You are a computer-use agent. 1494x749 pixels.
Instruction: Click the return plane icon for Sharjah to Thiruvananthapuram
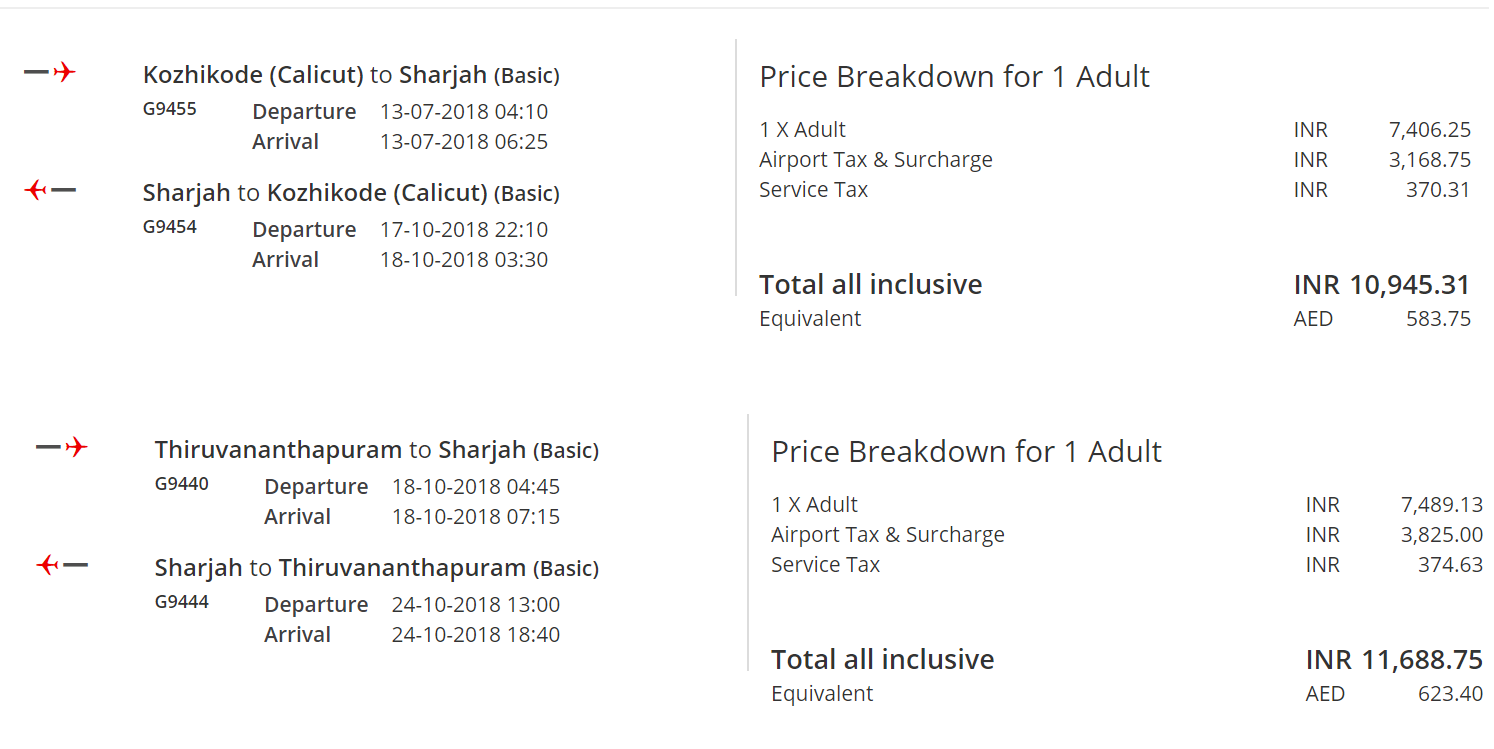pos(62,565)
